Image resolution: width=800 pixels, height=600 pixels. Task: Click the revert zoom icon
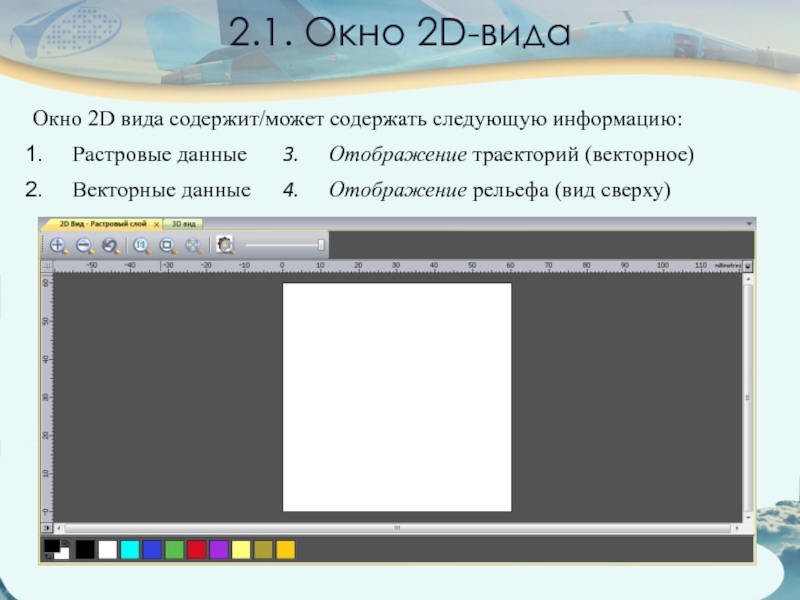(x=110, y=245)
